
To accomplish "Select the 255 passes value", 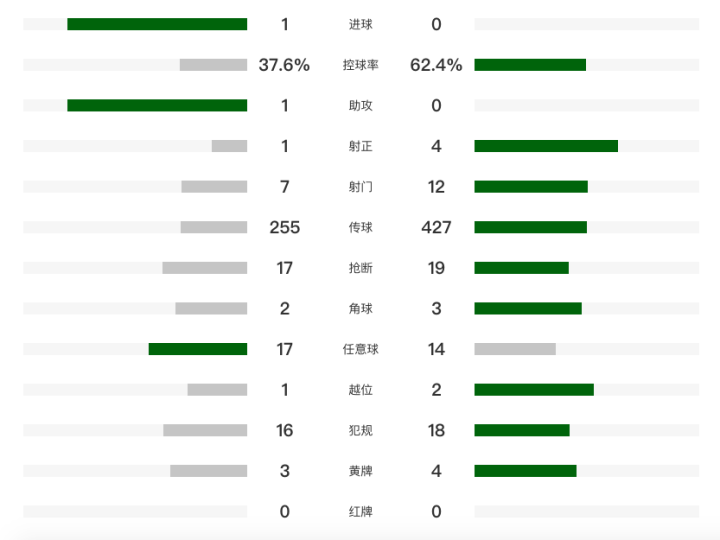I will pos(284,227).
